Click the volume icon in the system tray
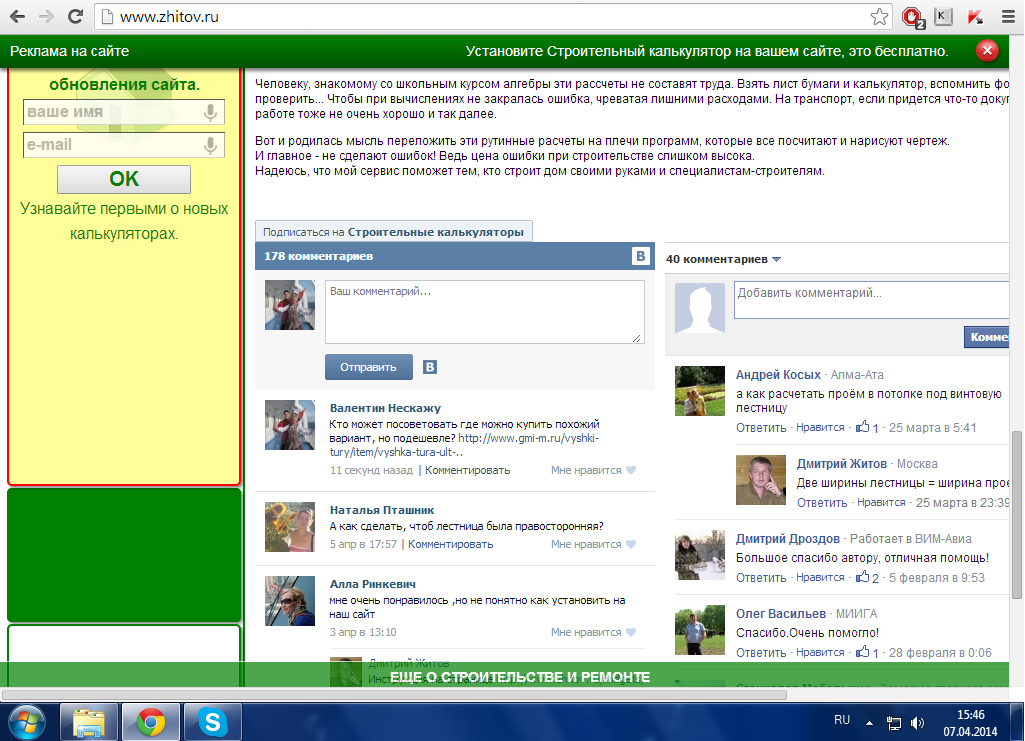The height and width of the screenshot is (741, 1025). pyautogui.click(x=918, y=723)
